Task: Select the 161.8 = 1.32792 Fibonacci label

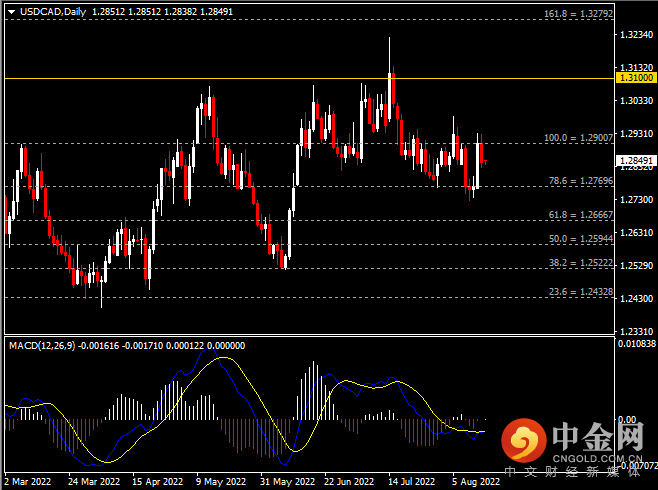Action: click(578, 14)
